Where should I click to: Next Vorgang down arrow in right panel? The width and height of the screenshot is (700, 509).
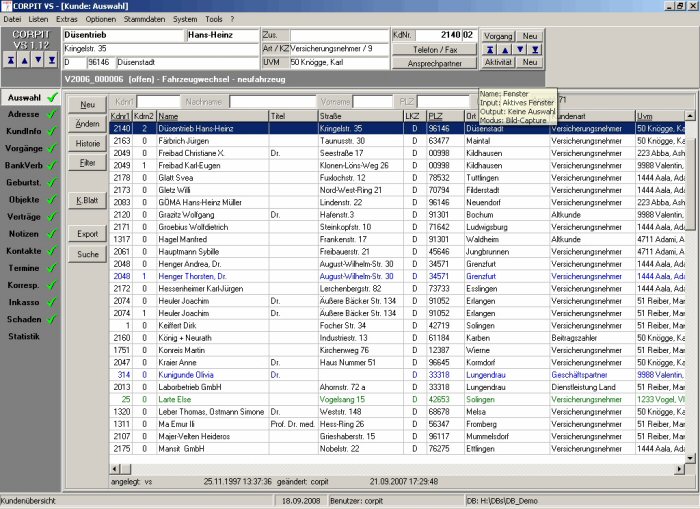520,50
